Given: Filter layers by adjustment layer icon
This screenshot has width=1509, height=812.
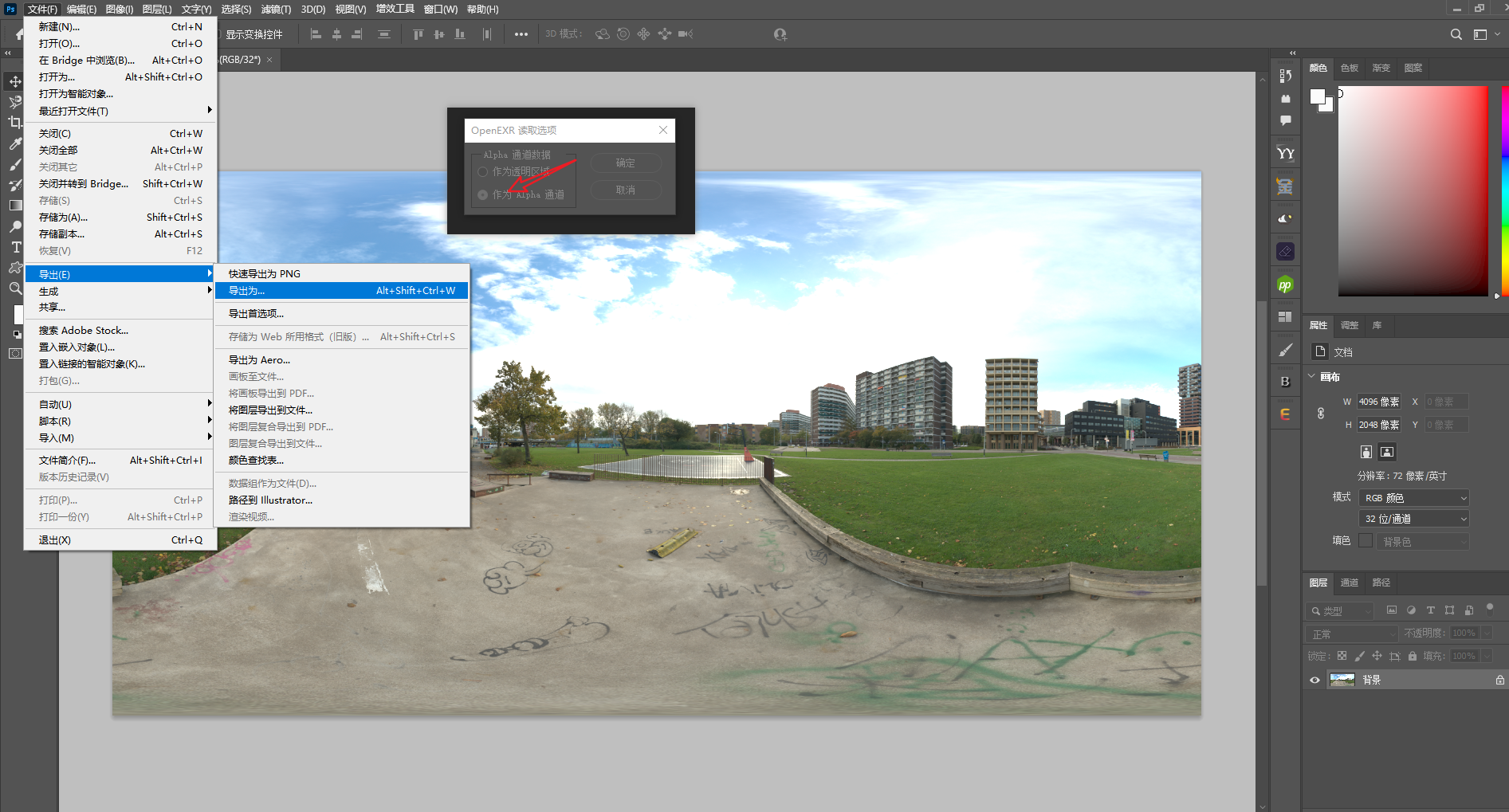Looking at the screenshot, I should click(1411, 610).
